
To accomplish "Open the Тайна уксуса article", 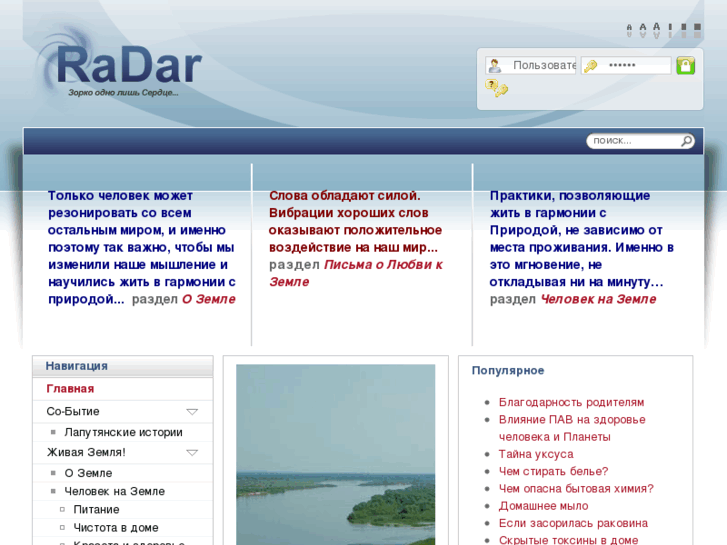I will coord(536,454).
